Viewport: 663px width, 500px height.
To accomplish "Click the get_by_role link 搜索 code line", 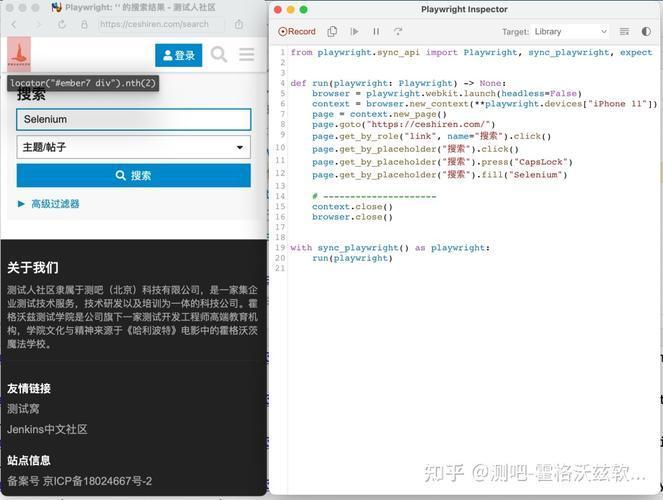I will 431,136.
